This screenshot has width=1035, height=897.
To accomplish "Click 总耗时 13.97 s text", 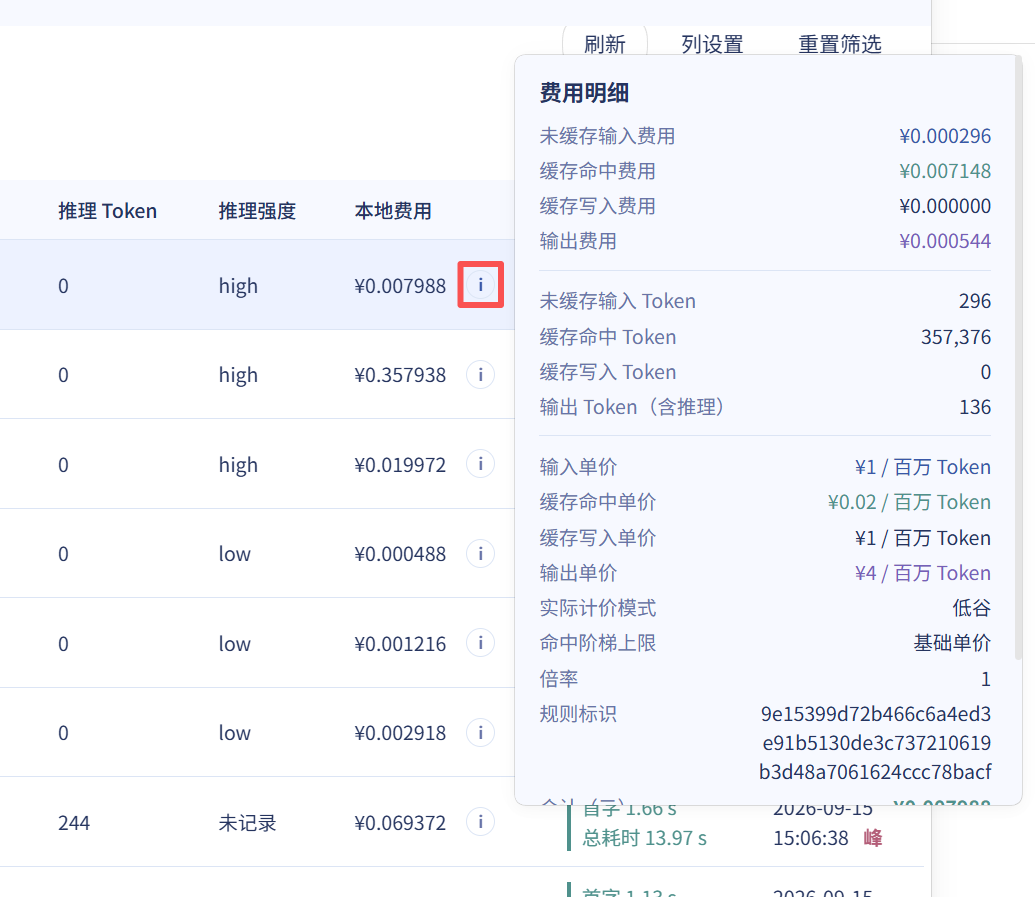I will click(x=644, y=838).
